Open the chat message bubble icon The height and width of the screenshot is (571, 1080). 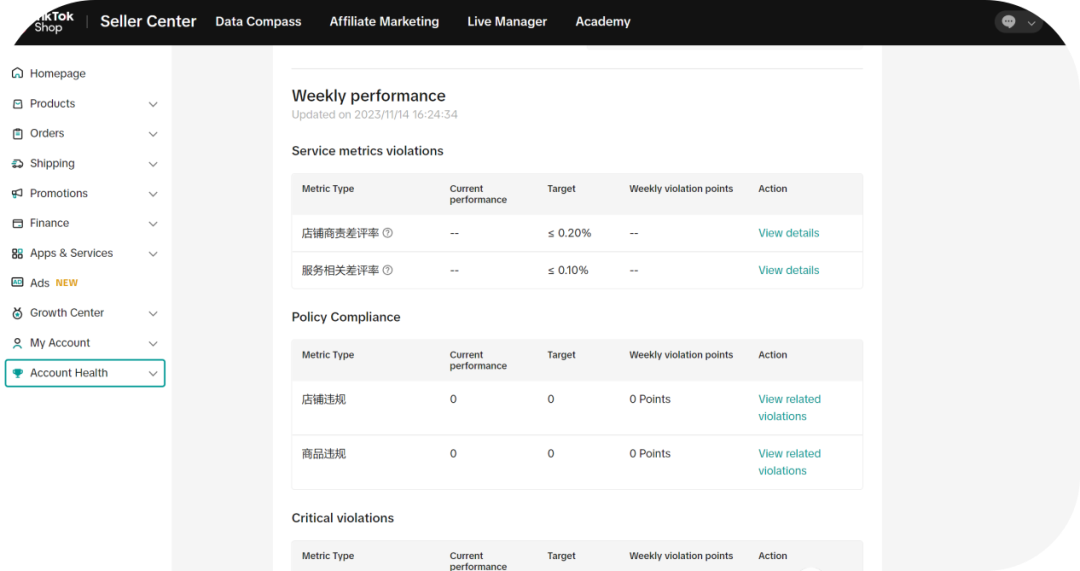click(1009, 22)
